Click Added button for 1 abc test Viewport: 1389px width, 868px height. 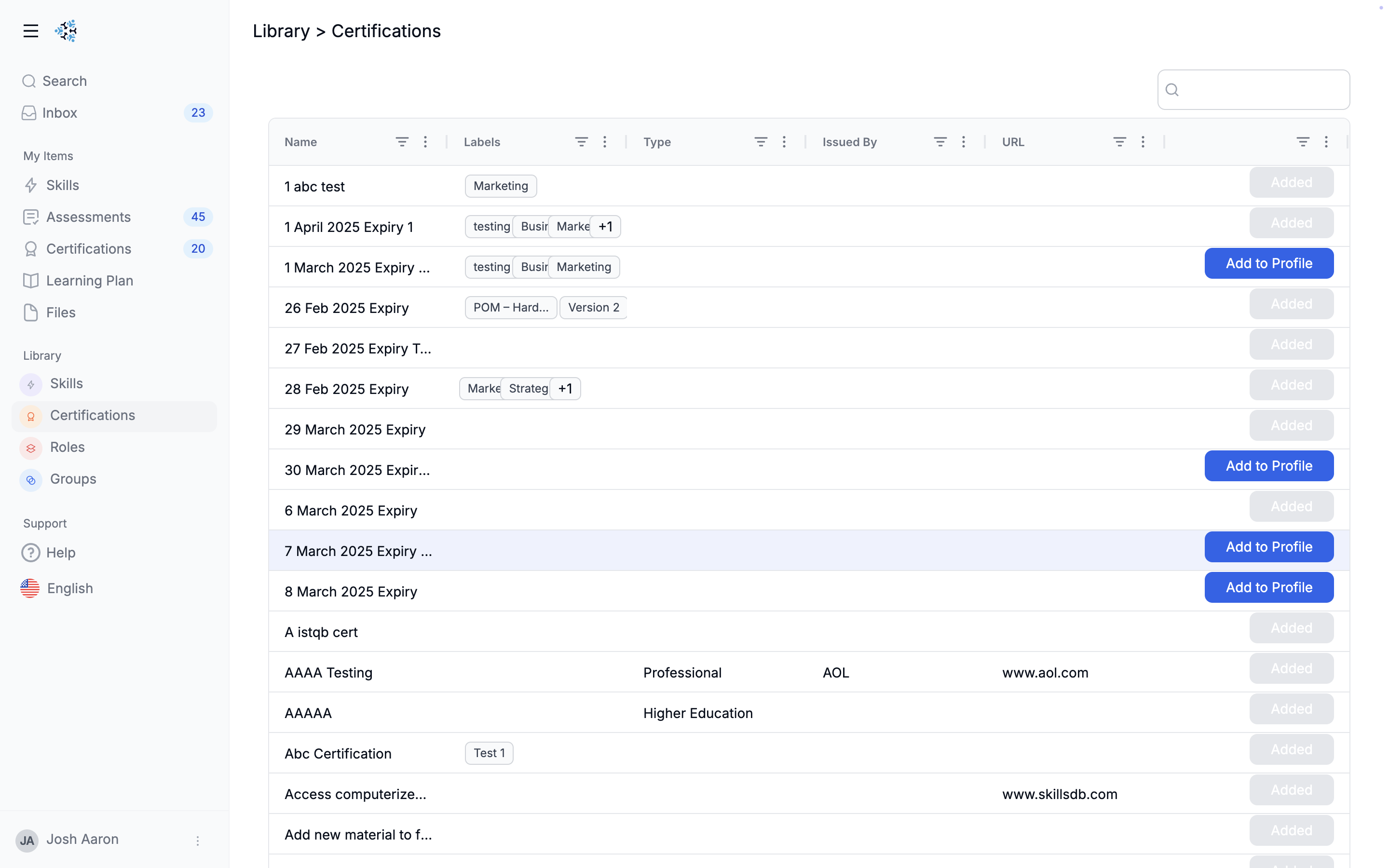pos(1292,183)
